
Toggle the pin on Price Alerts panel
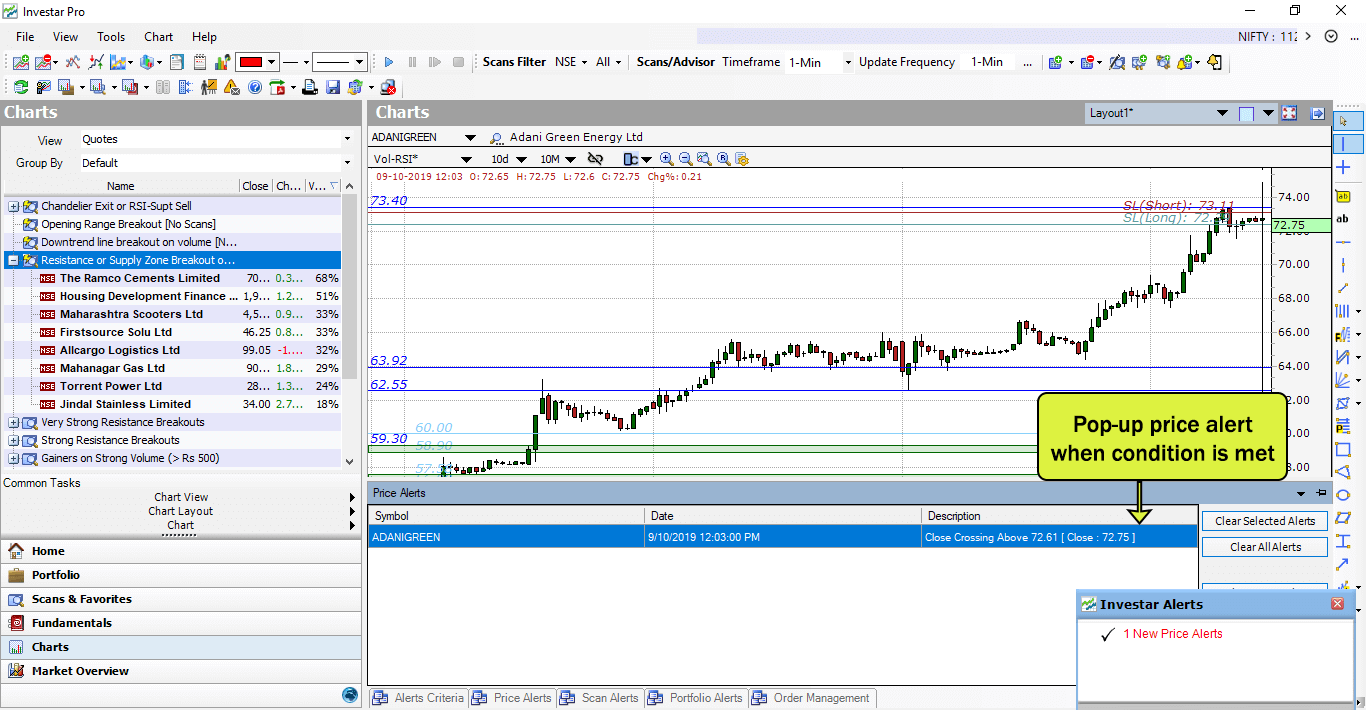pyautogui.click(x=1320, y=493)
